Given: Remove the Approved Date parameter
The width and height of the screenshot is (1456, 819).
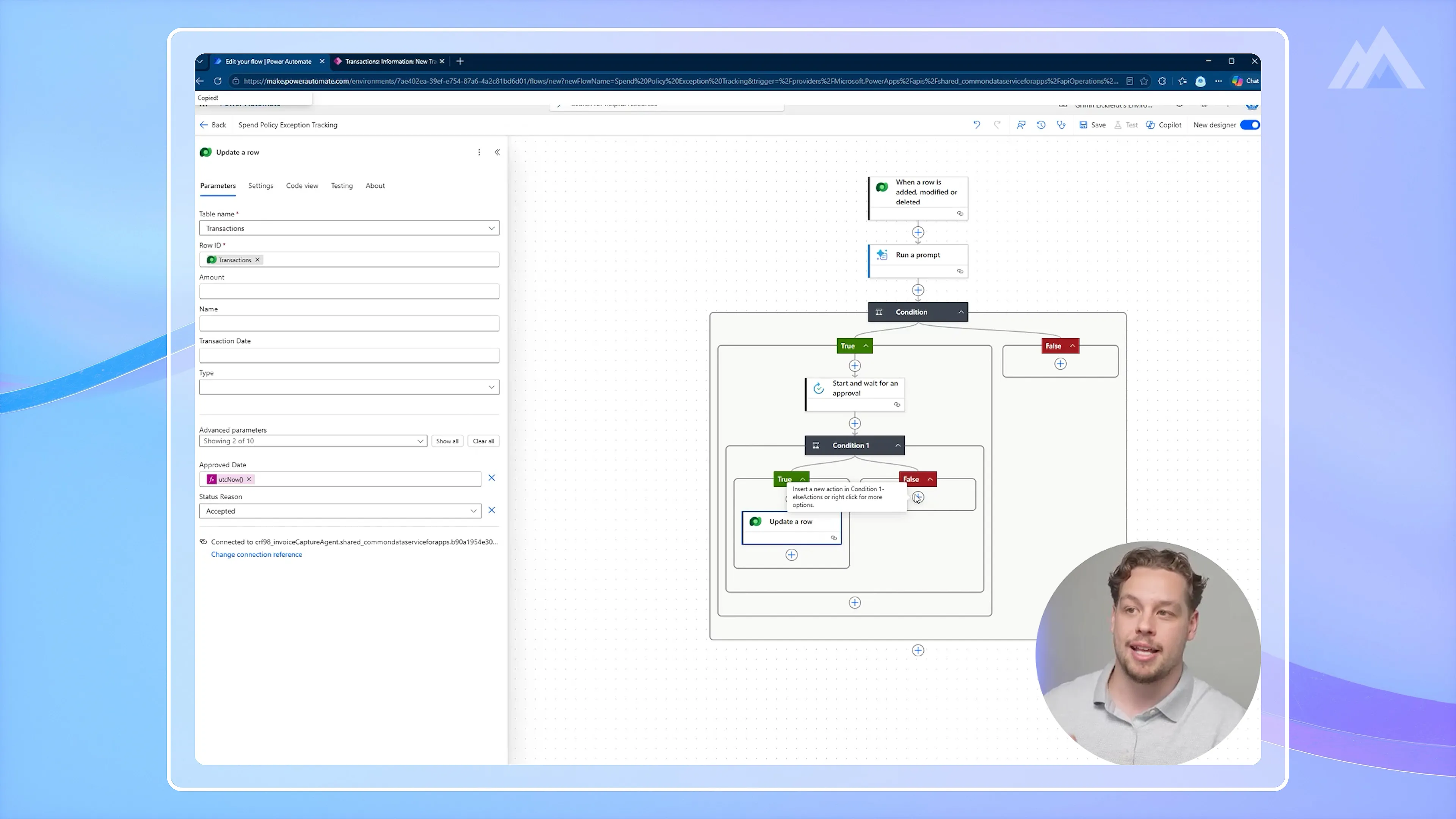Looking at the screenshot, I should [492, 478].
